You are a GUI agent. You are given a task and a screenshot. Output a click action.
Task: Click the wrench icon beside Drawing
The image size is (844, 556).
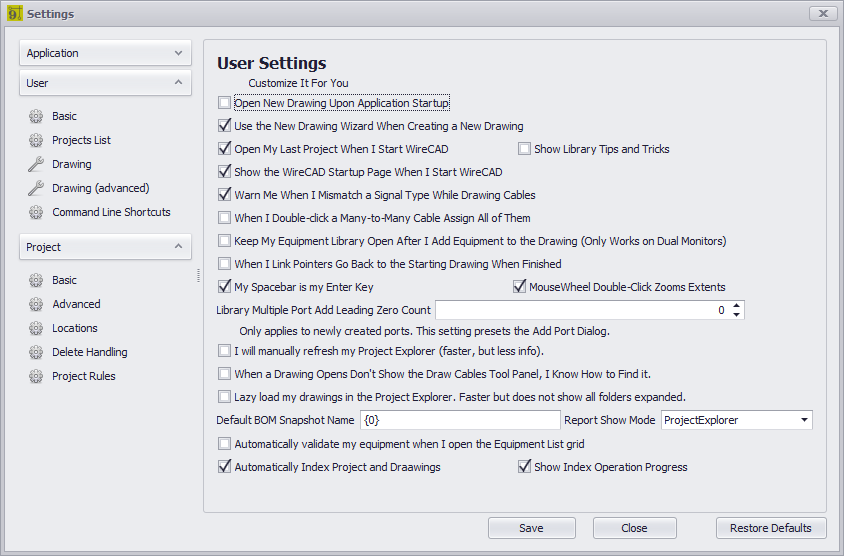[x=36, y=164]
